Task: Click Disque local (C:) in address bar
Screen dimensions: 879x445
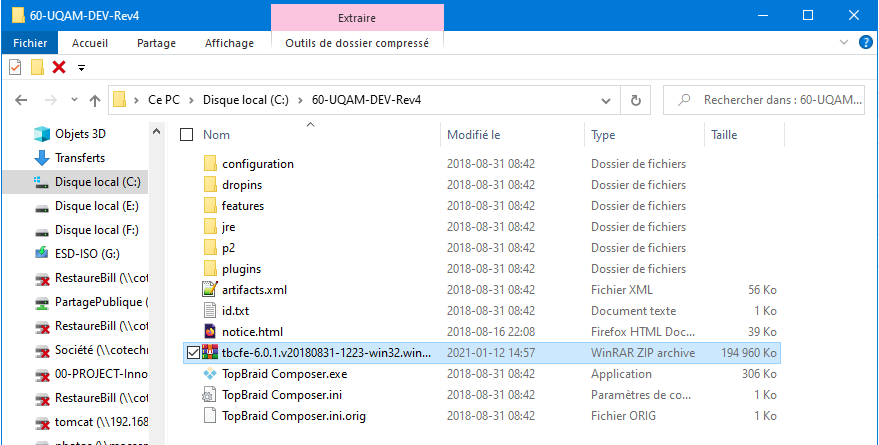Action: tap(246, 100)
